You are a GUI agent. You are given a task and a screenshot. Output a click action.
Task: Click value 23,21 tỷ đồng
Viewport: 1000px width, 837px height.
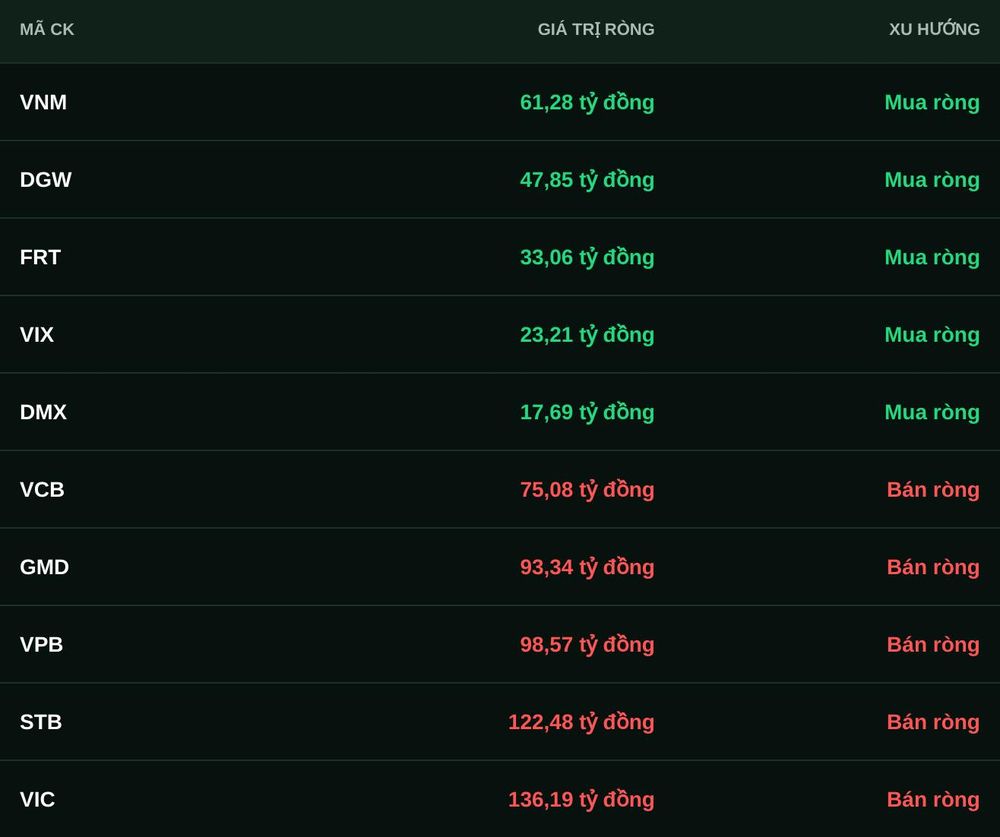587,335
